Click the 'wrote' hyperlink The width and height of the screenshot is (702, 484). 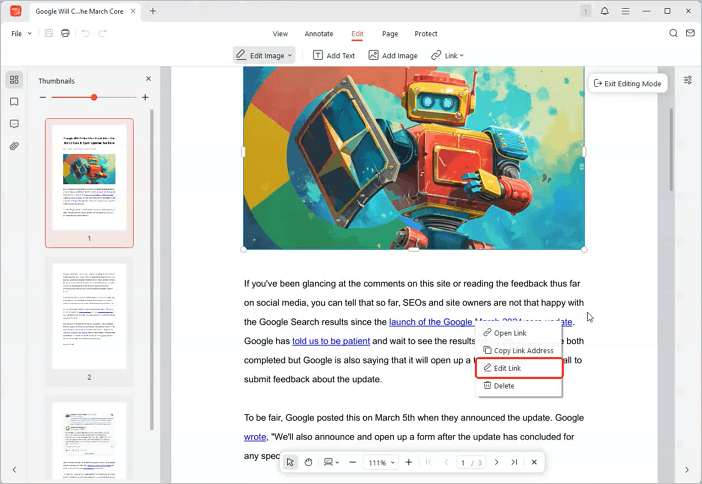tap(255, 437)
